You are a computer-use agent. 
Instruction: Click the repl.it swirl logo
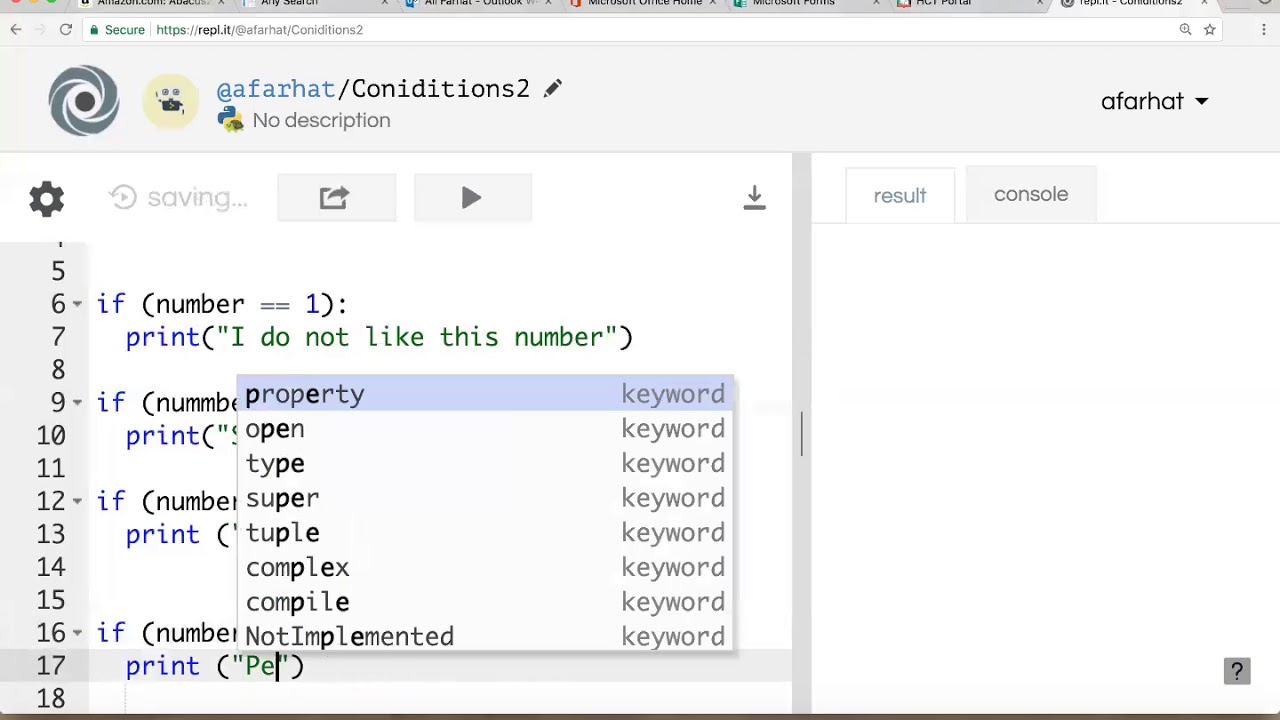pyautogui.click(x=84, y=100)
